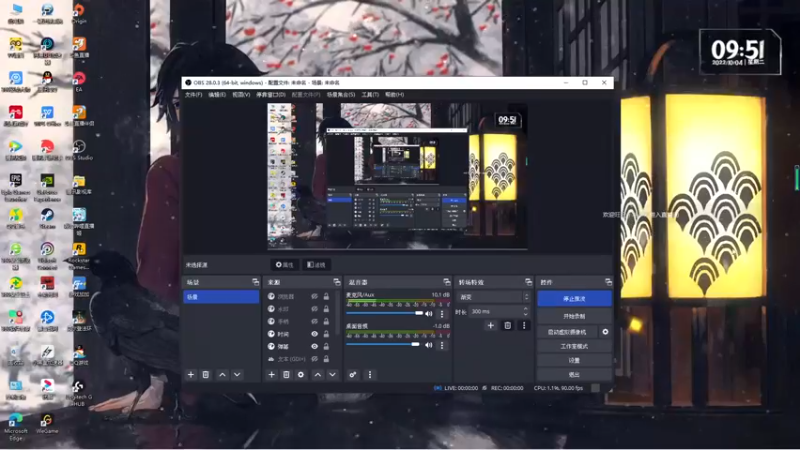The height and width of the screenshot is (450, 800).
Task: Open GeForce Experience desktop icon
Action: [47, 187]
